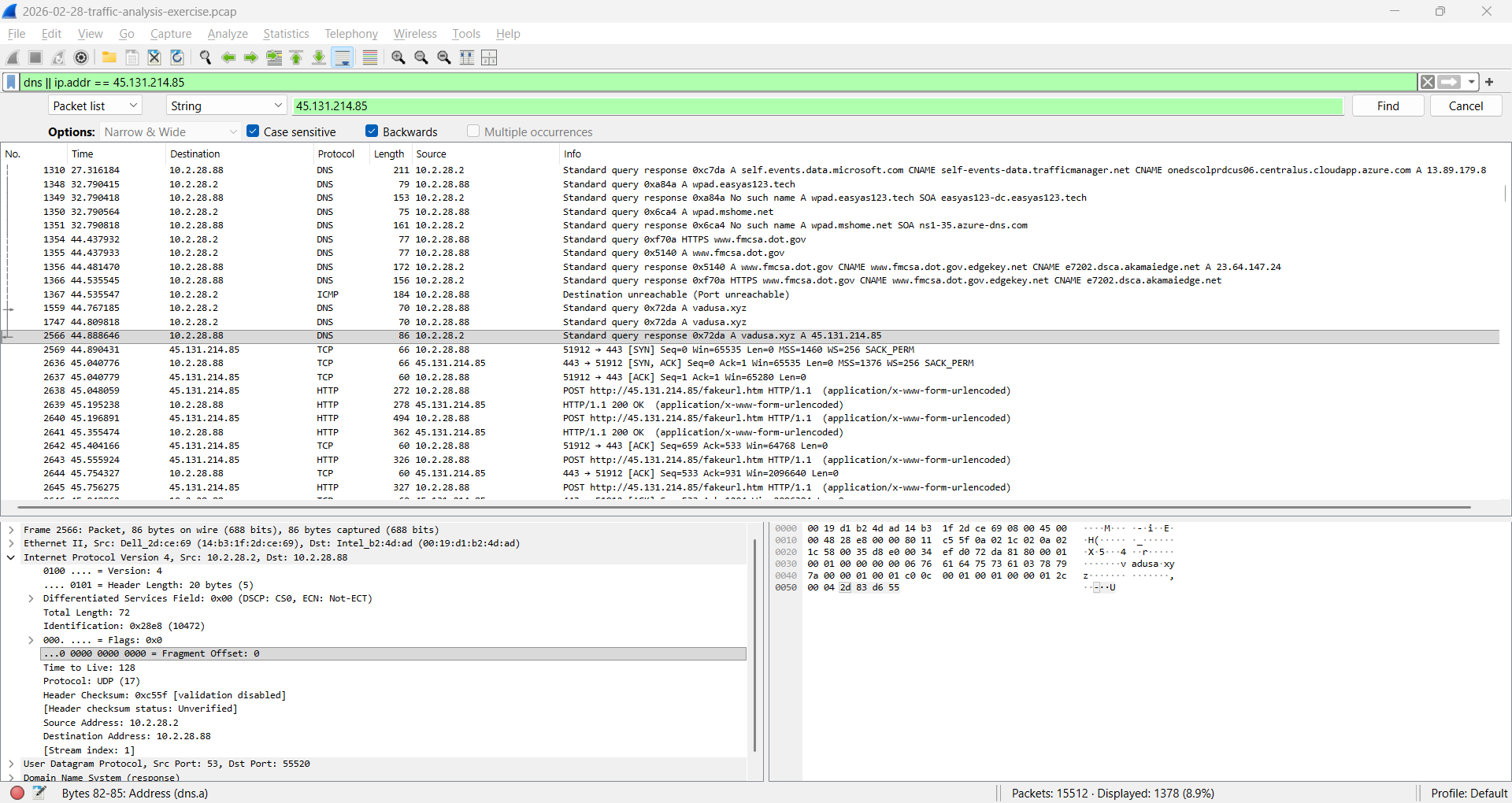Screen dimensions: 1512x803
Task: Open the String search type dropdown
Action: point(227,105)
